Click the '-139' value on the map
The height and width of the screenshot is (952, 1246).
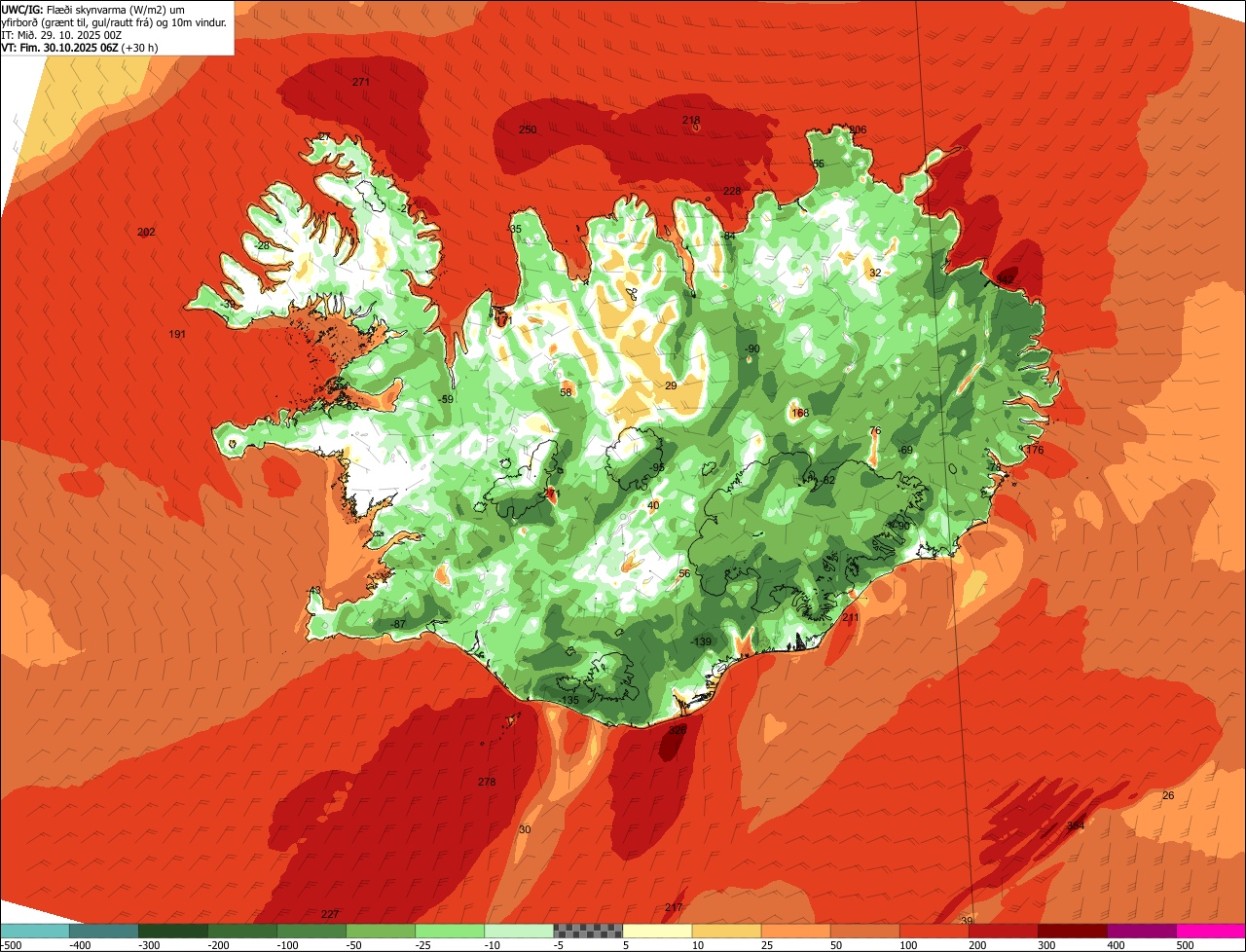pyautogui.click(x=701, y=641)
